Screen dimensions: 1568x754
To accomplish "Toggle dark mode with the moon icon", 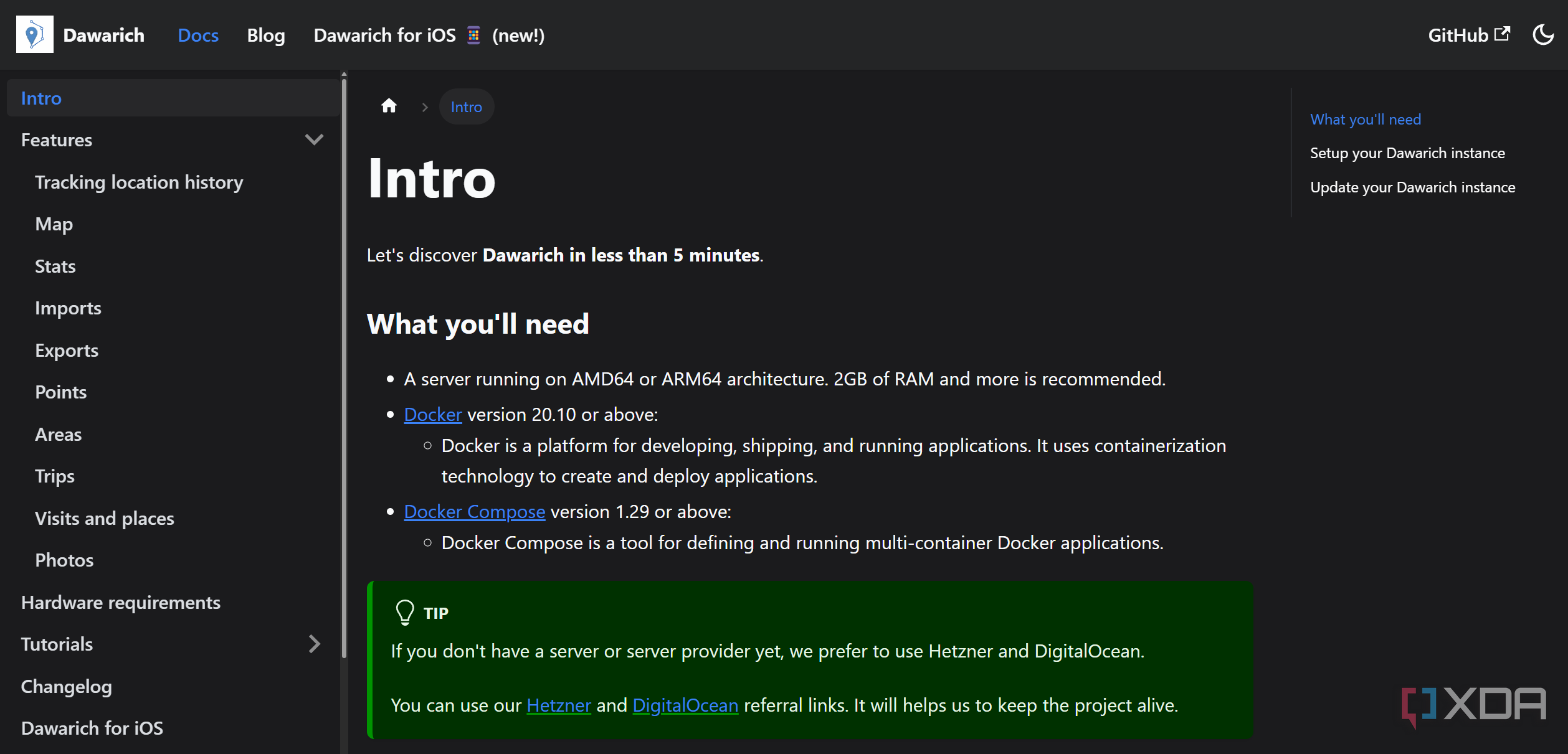I will click(1542, 35).
